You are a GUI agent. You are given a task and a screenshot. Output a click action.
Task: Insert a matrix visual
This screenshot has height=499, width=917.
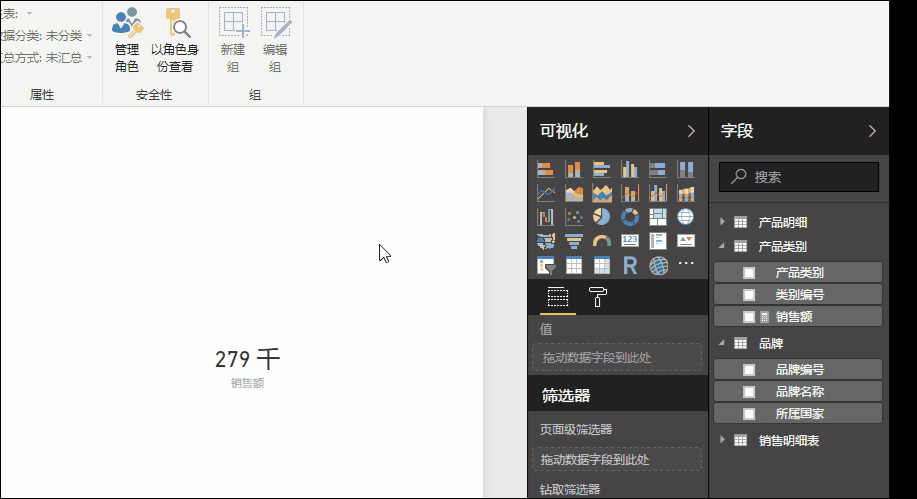601,266
